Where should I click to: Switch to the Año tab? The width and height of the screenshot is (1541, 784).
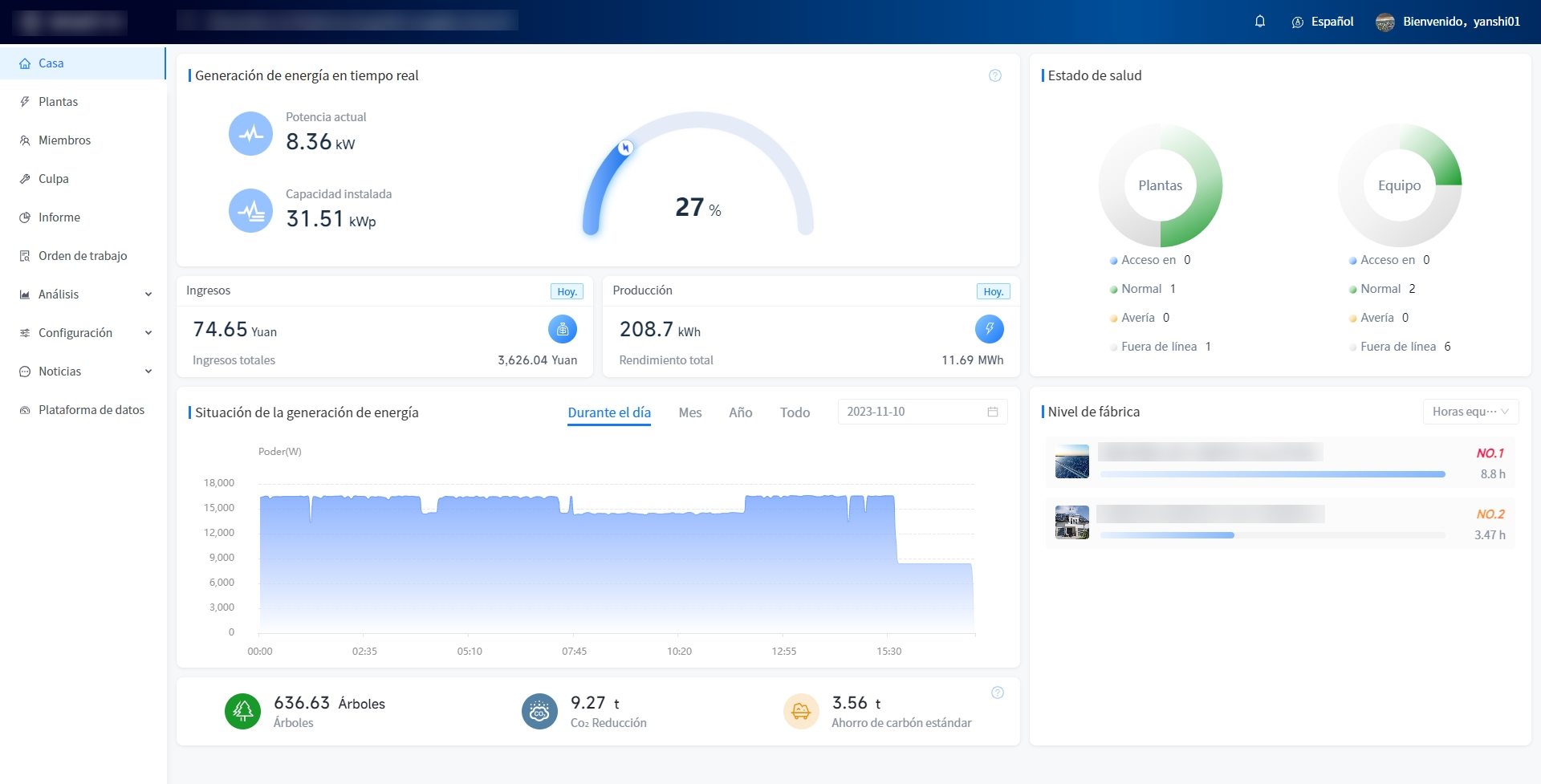[741, 412]
